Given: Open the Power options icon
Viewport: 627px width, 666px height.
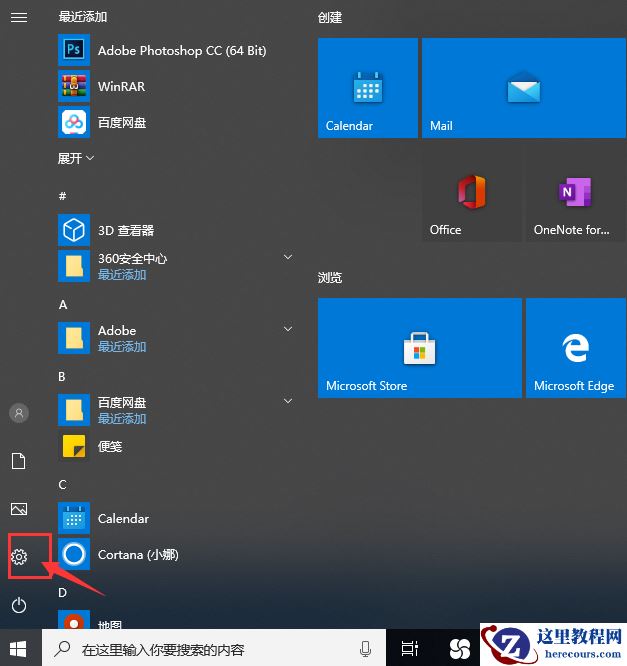Looking at the screenshot, I should [19, 605].
